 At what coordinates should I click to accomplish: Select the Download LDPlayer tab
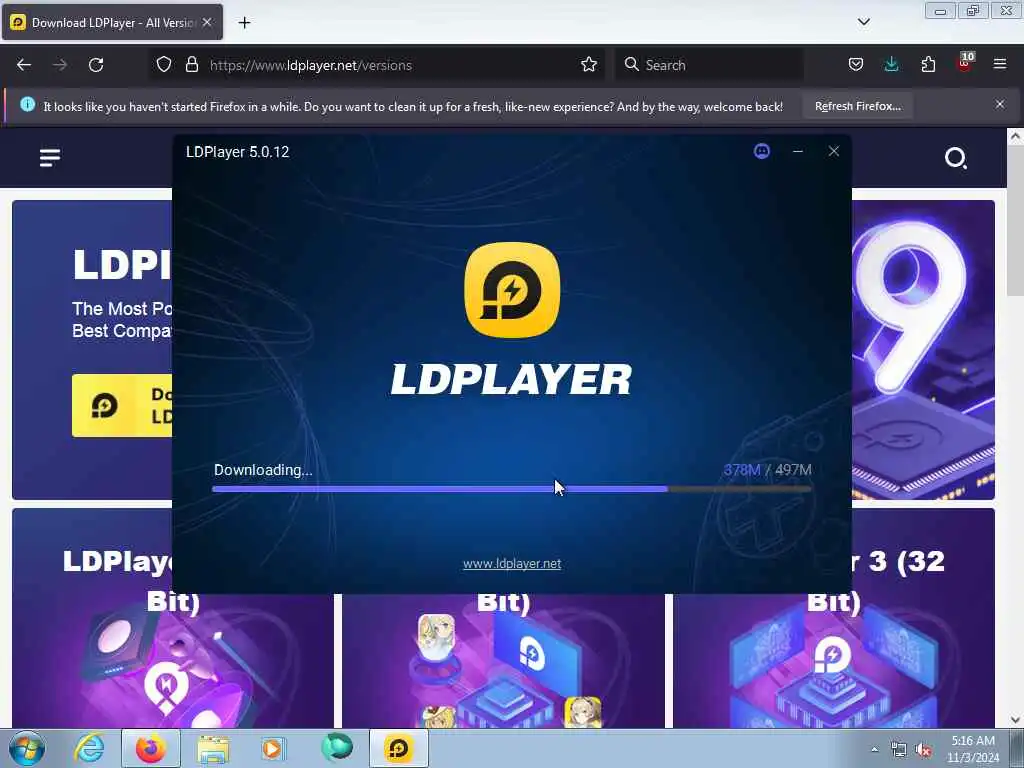(x=112, y=23)
